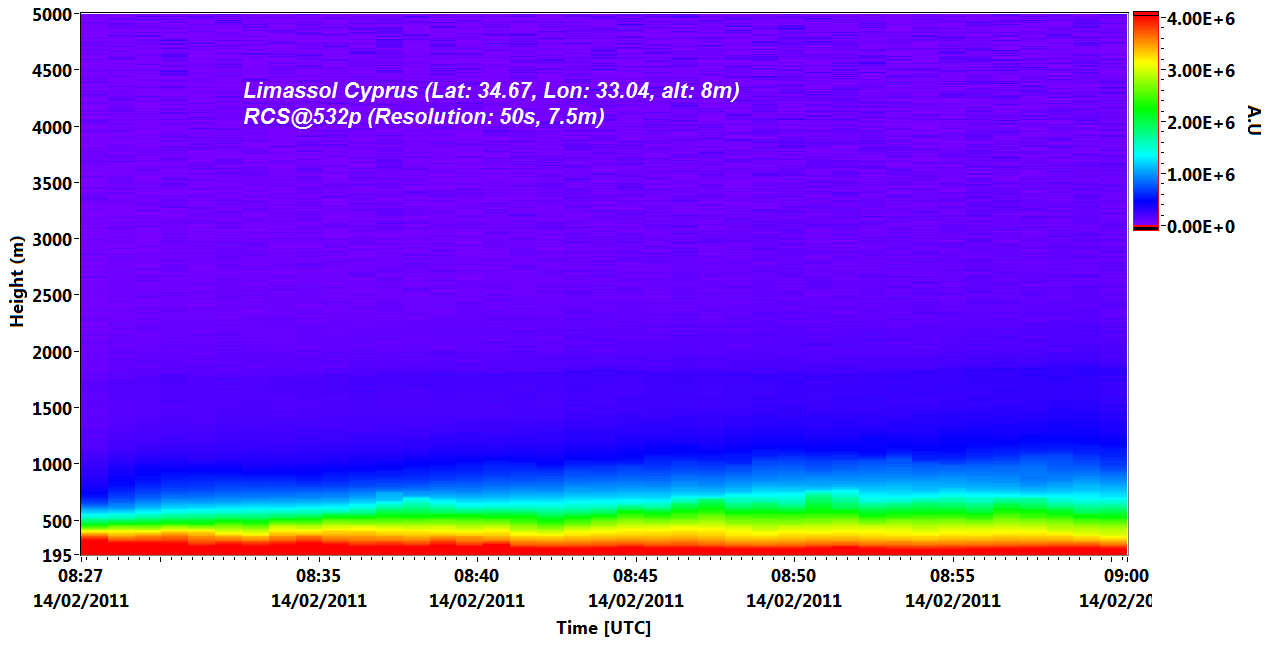Select the Time [UTC] axis title
The image size is (1273, 649).
(603, 628)
